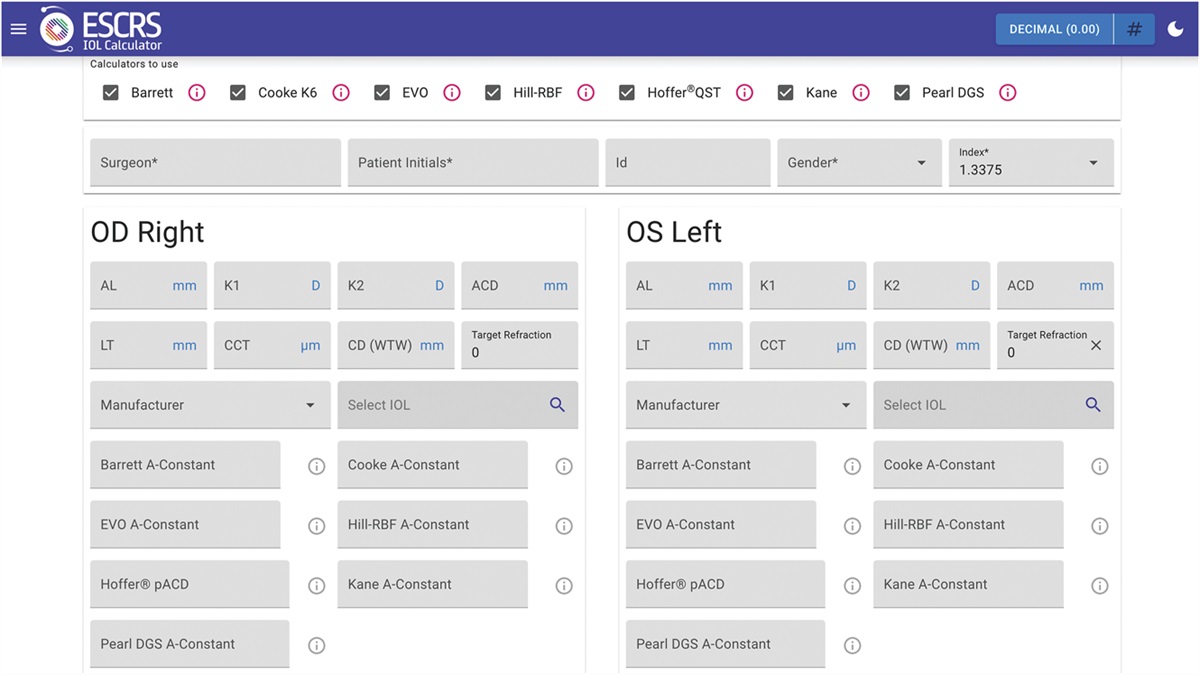This screenshot has height=675, width=1200.
Task: Open info for OS Left Hill-RBF A-Constant
Action: (x=1099, y=526)
